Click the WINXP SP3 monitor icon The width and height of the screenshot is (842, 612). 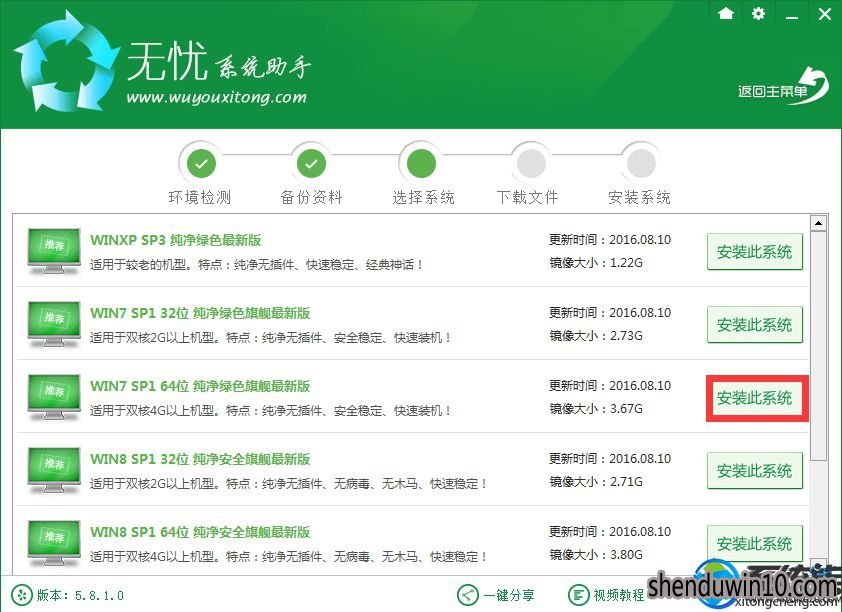[x=54, y=251]
